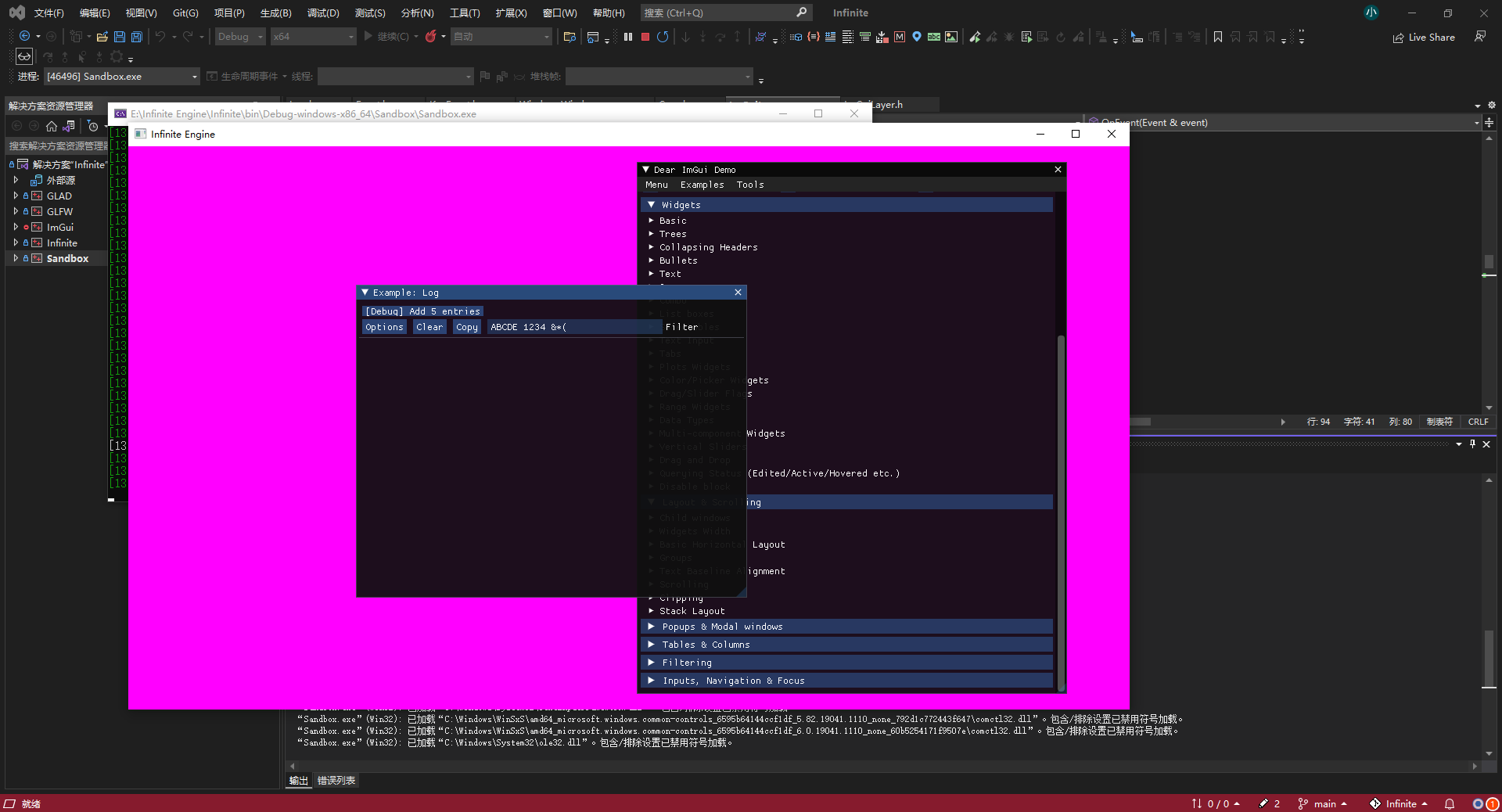Viewport: 1502px width, 812px height.
Task: Click the Options button in Log window
Action: (x=384, y=327)
